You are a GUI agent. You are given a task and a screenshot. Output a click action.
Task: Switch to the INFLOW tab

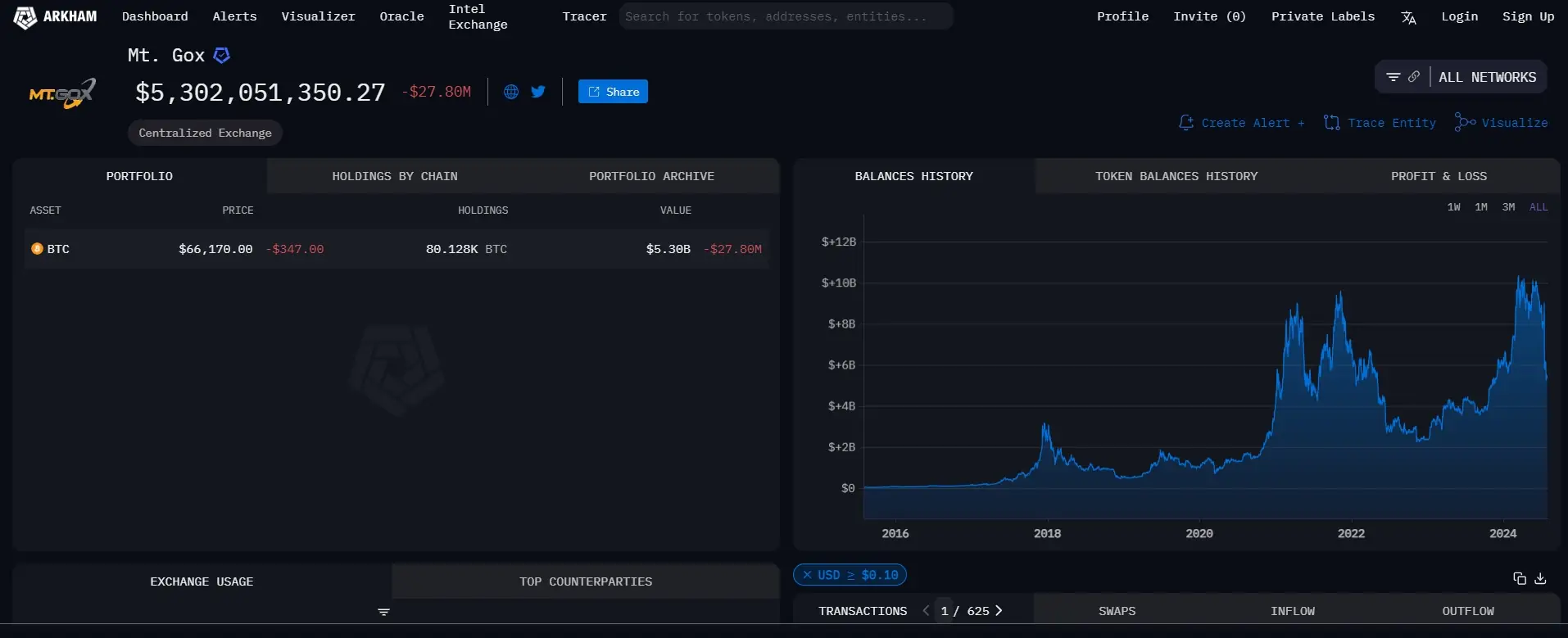click(x=1293, y=611)
